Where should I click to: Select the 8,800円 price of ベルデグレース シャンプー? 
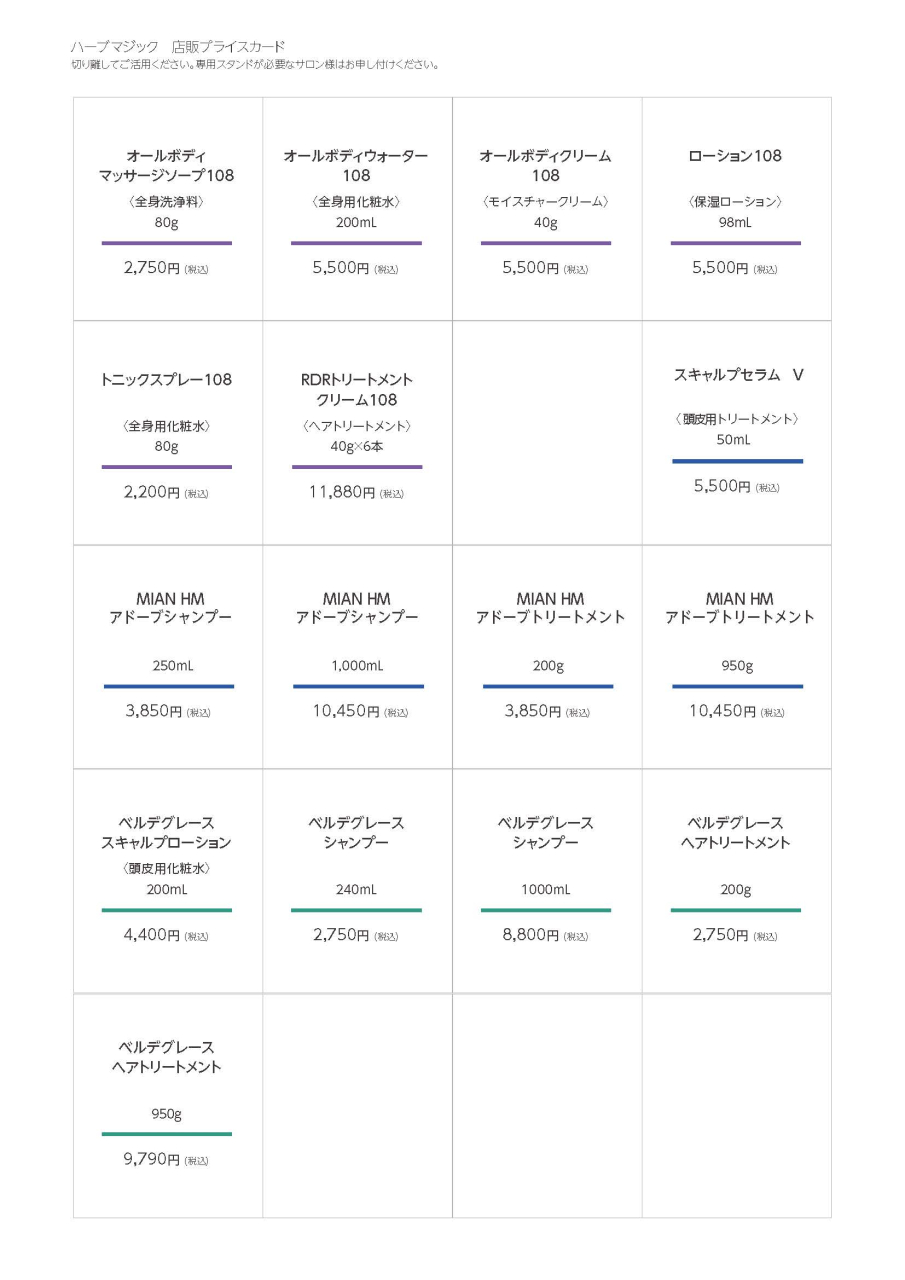[x=531, y=936]
